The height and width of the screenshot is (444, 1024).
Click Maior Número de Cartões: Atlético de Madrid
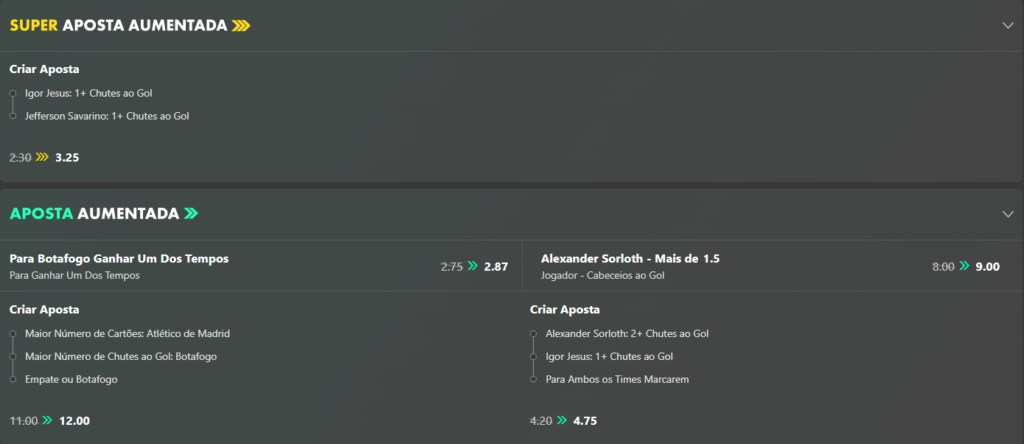(127, 334)
